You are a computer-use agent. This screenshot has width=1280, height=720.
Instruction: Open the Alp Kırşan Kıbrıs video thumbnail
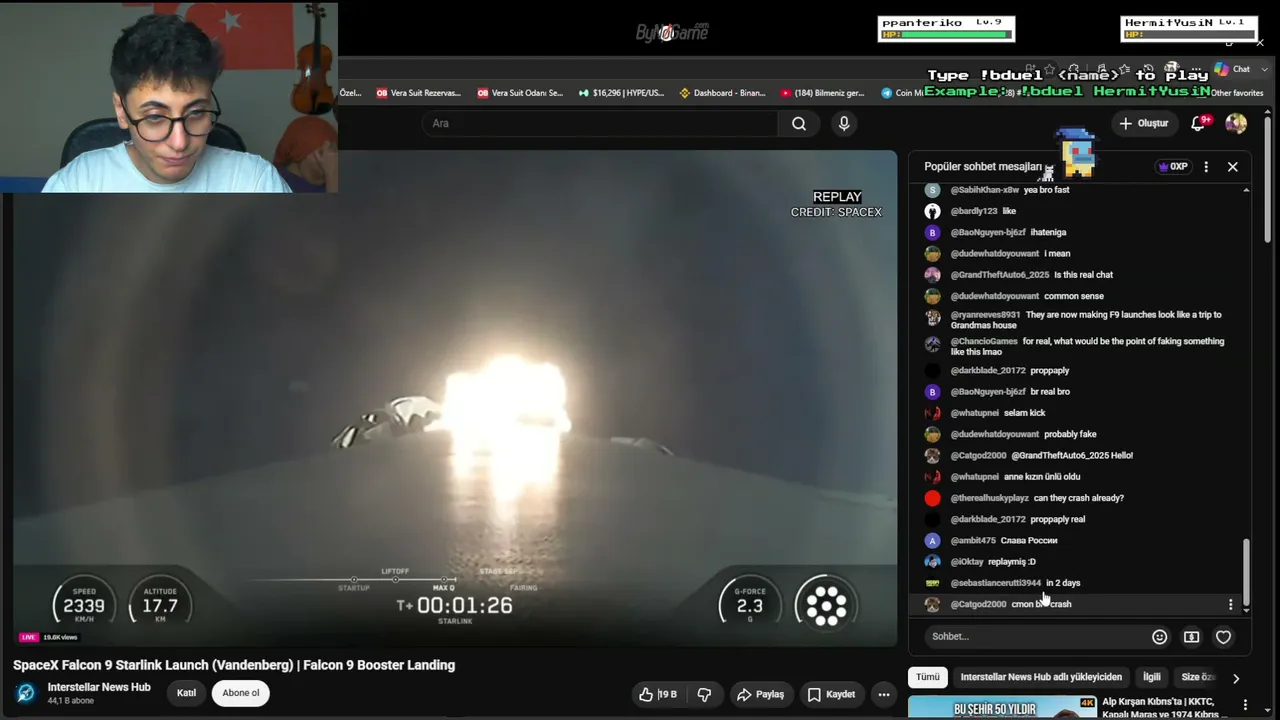pyautogui.click(x=1002, y=707)
